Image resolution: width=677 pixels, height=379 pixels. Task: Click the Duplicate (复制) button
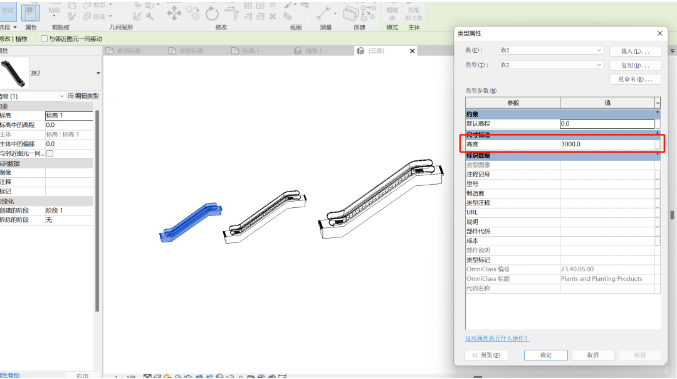635,65
